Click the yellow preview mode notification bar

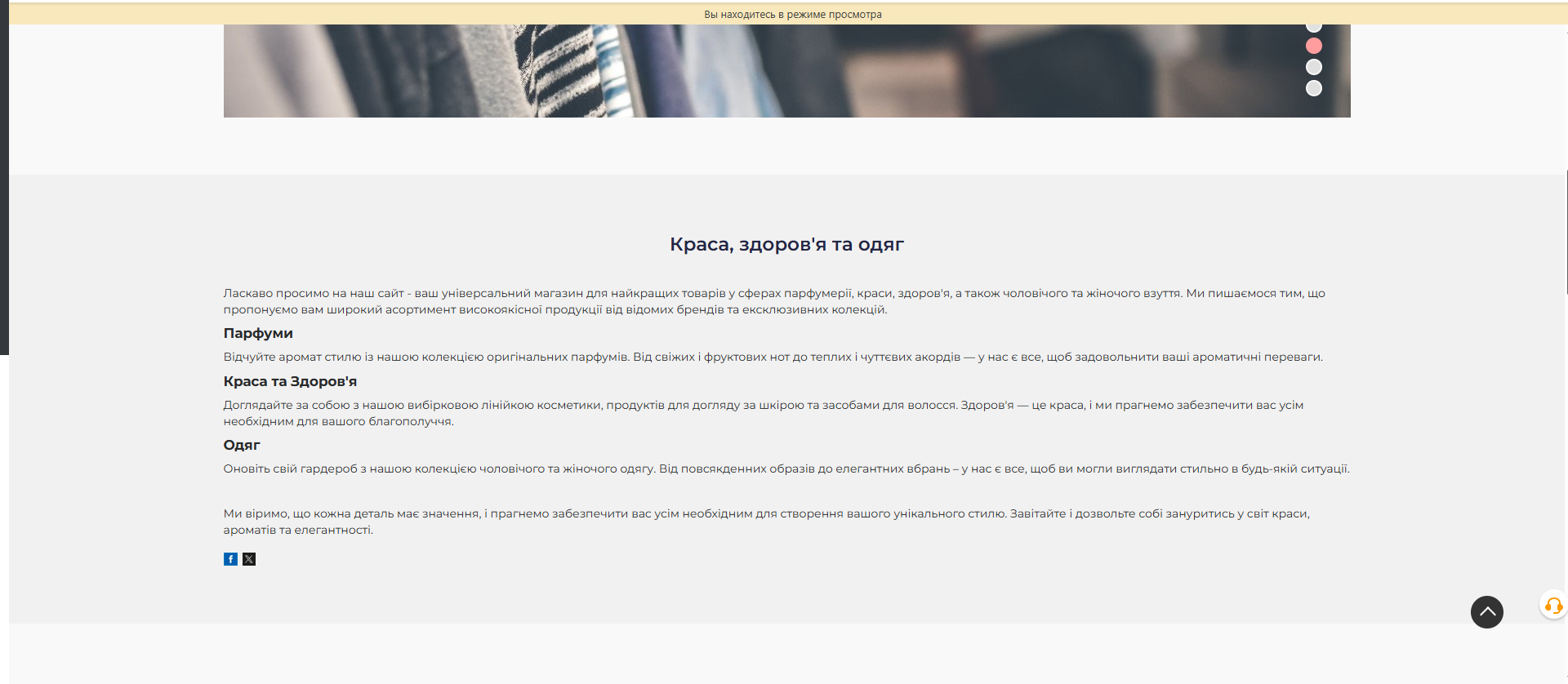(792, 14)
